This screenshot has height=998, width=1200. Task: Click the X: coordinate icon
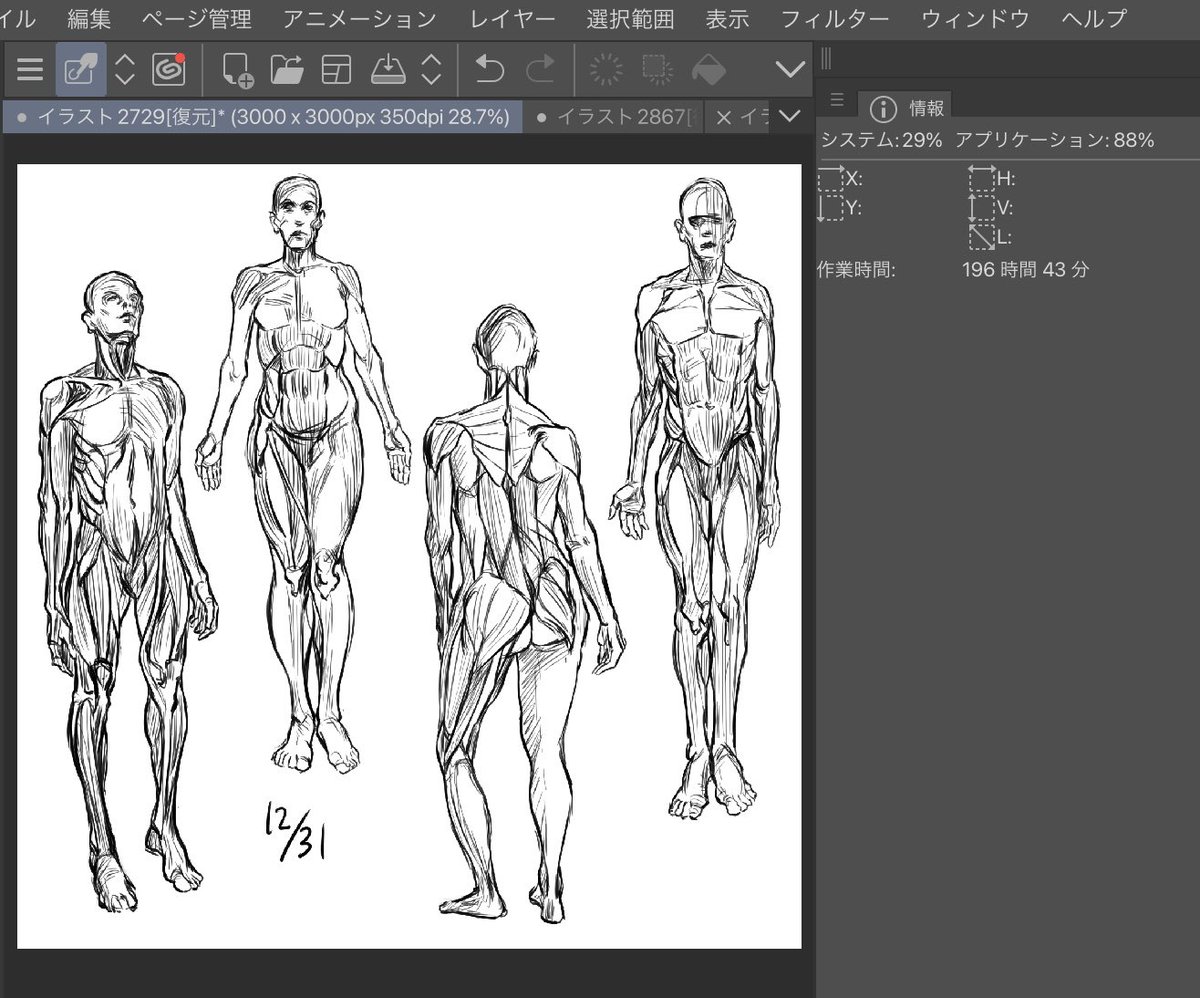pyautogui.click(x=831, y=178)
